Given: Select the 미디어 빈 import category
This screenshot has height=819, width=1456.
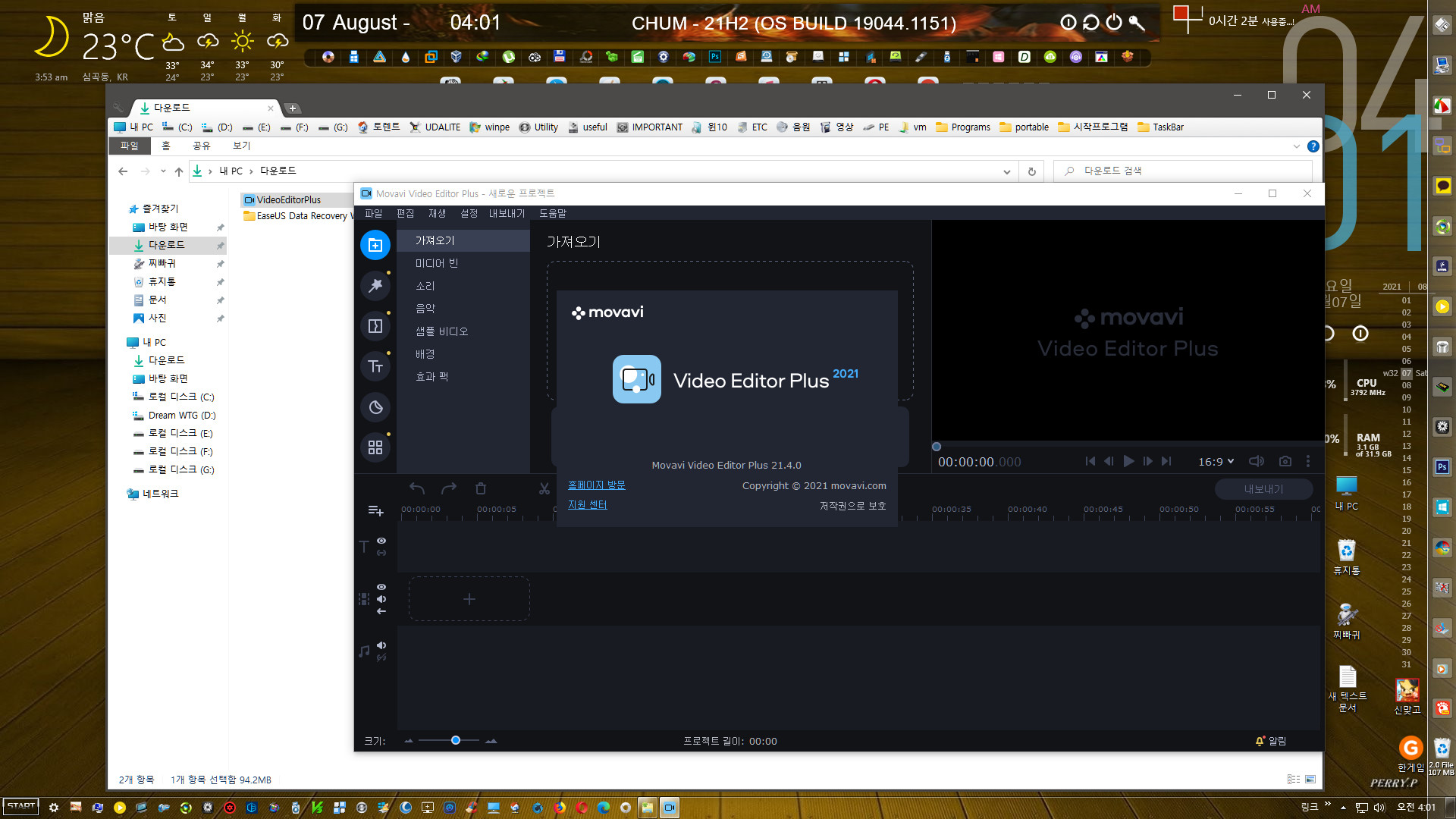Looking at the screenshot, I should click(x=463, y=263).
